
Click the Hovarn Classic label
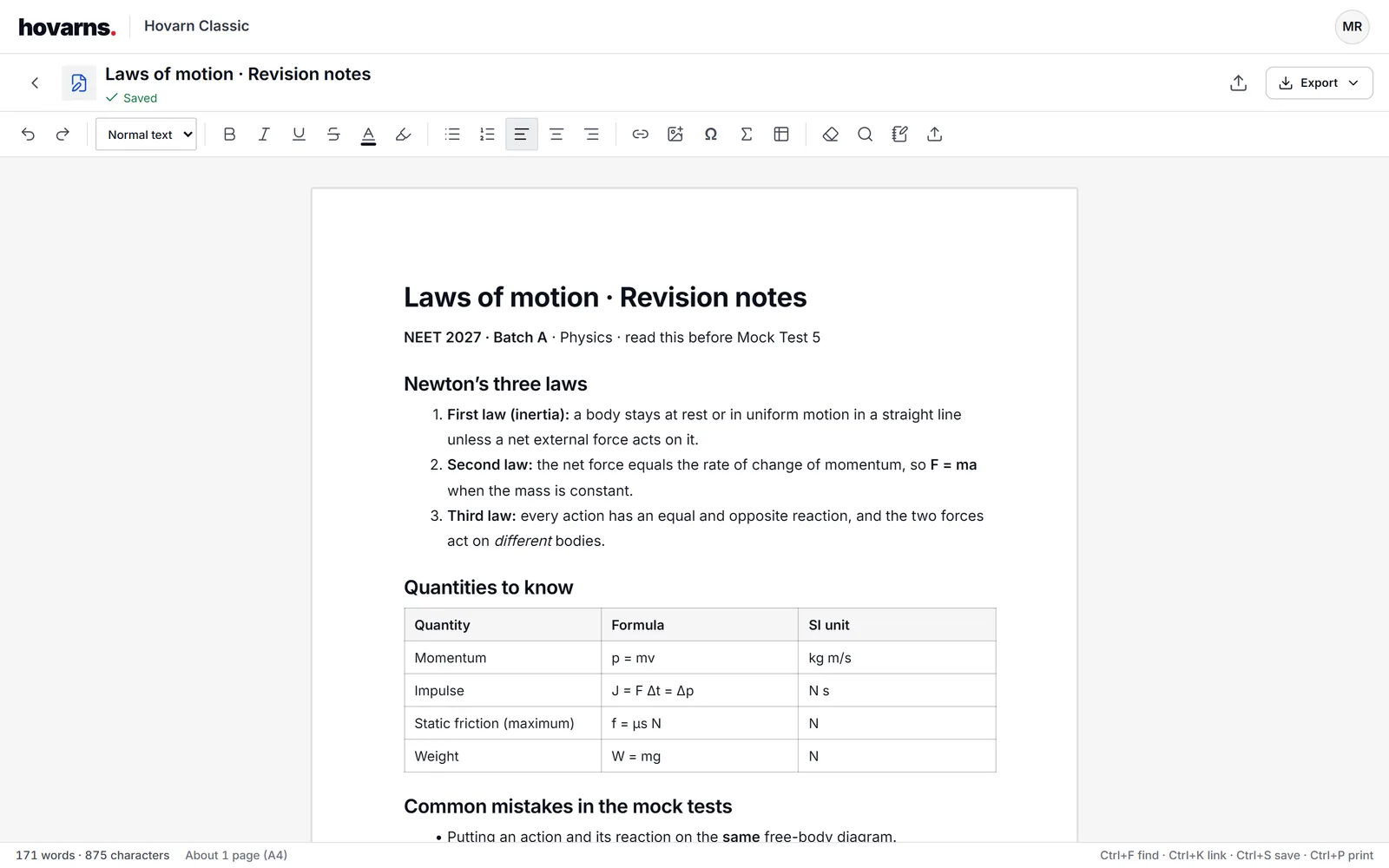tap(196, 26)
